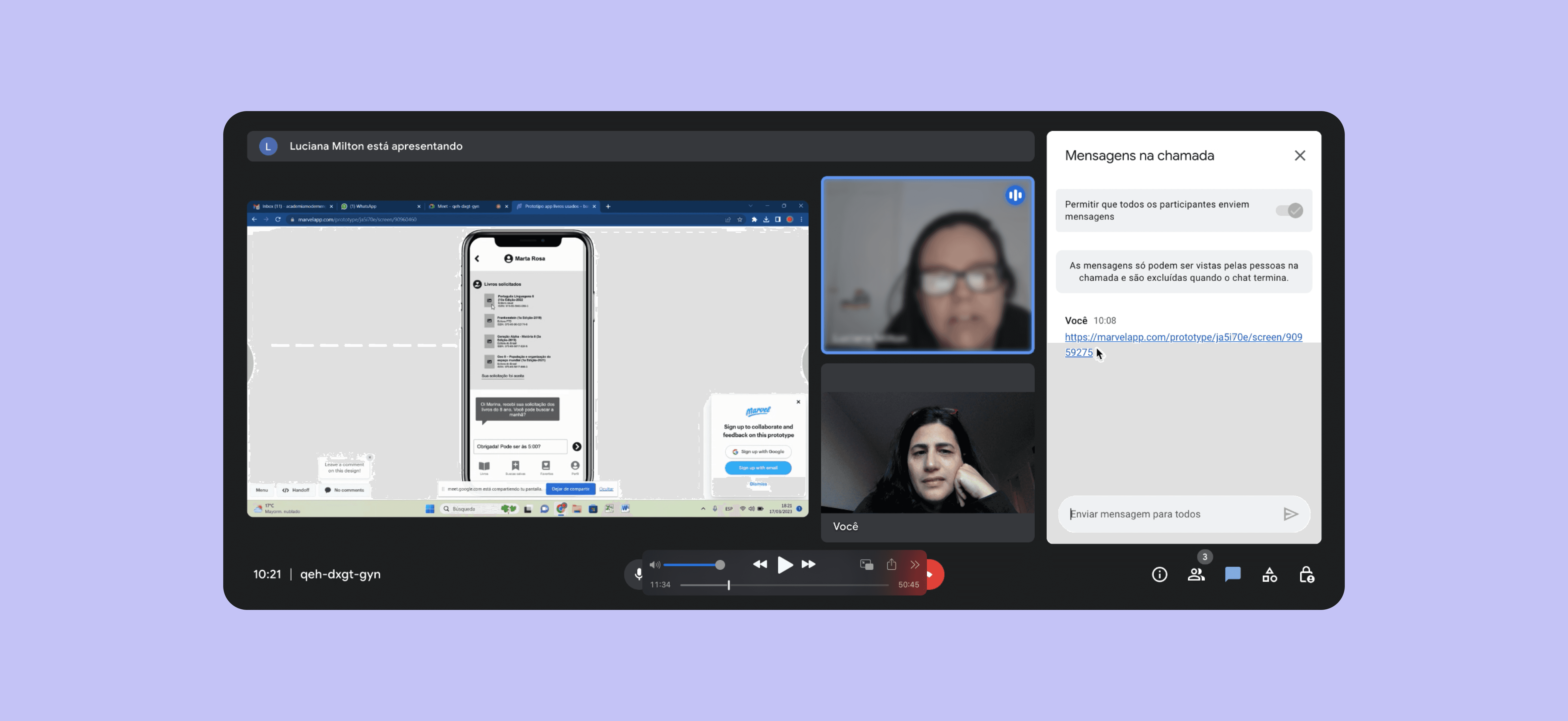
Task: Click the browser back arrow
Action: click(x=255, y=219)
